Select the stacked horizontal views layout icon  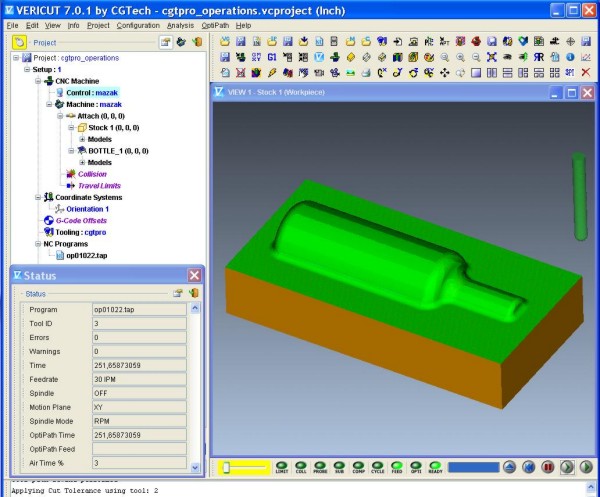[x=507, y=72]
